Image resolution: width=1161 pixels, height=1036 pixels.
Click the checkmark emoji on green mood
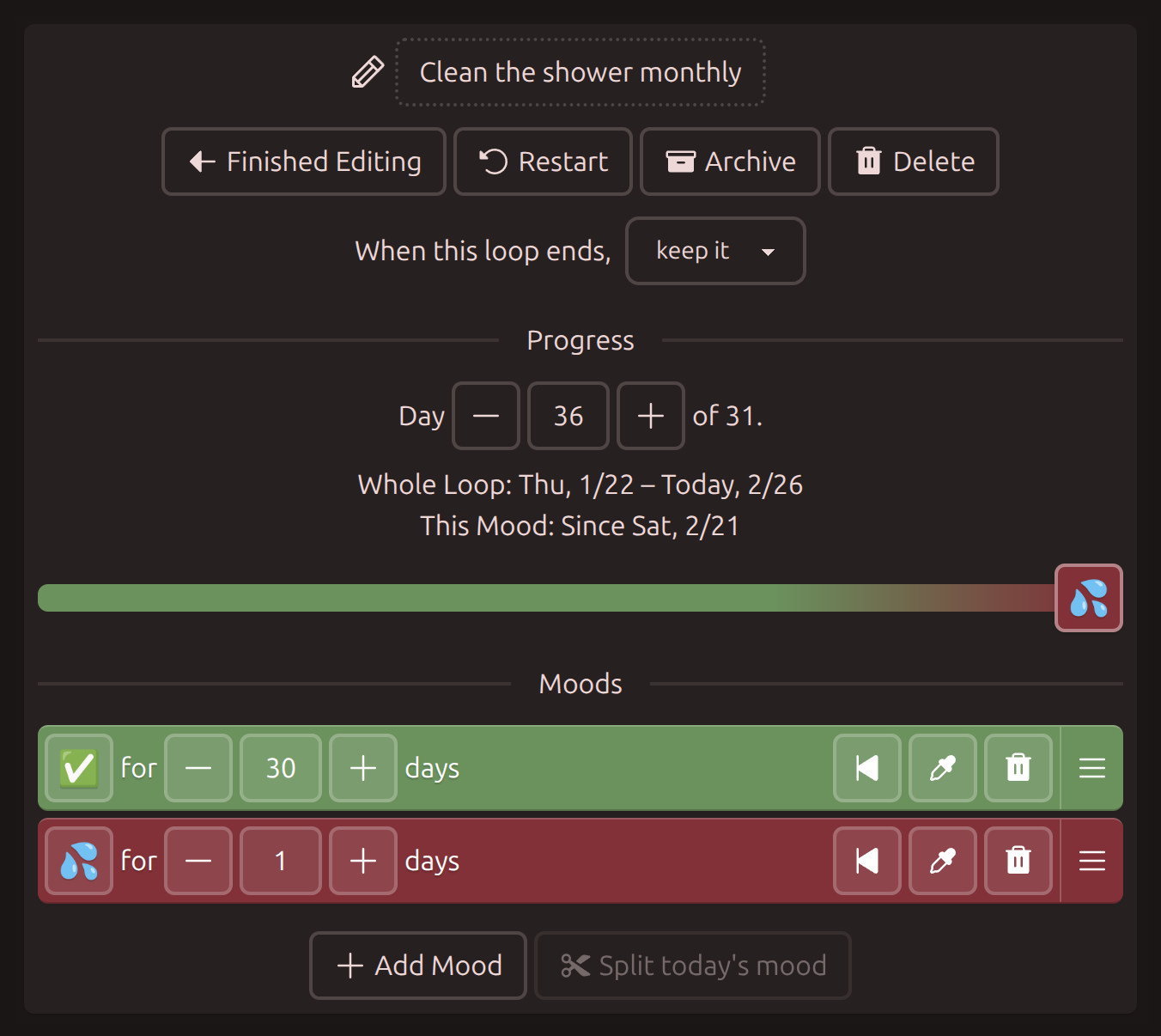(79, 768)
